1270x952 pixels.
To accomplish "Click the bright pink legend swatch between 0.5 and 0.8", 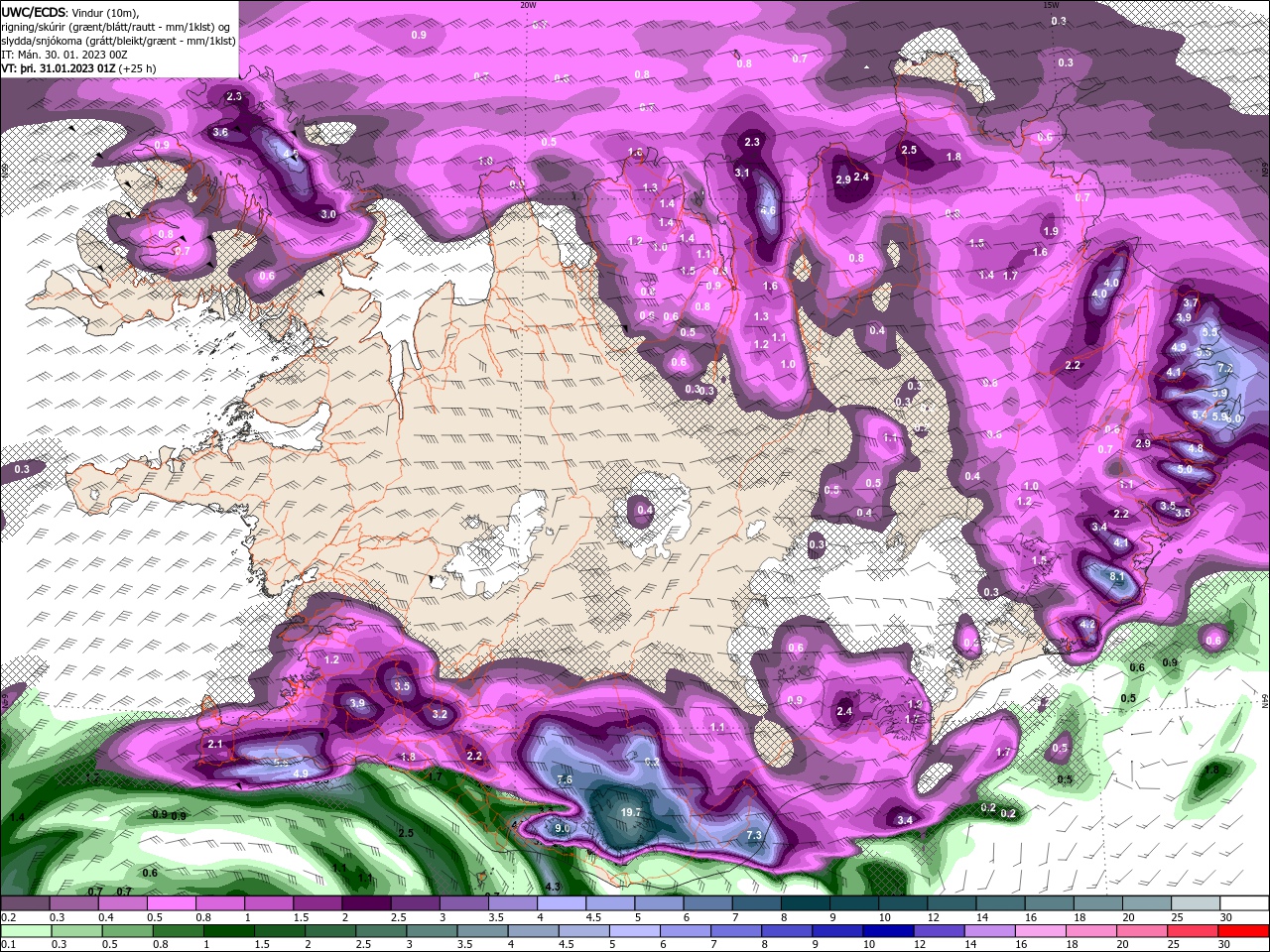I will click(171, 903).
